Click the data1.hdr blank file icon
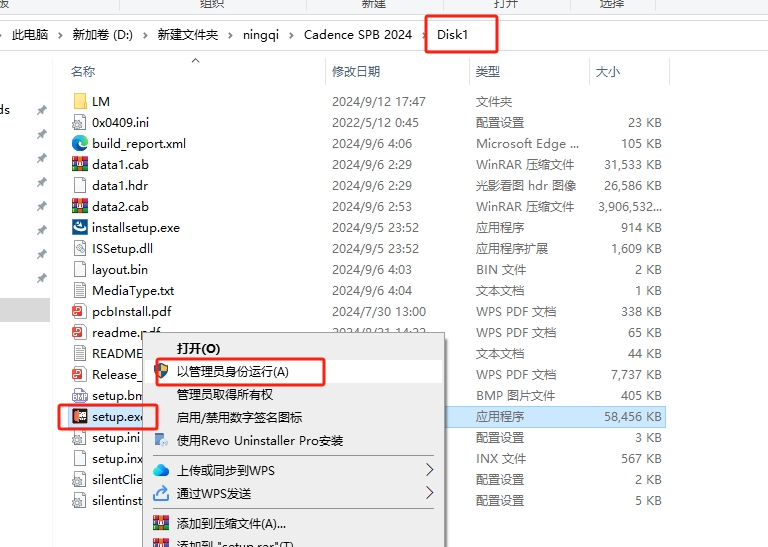 pyautogui.click(x=80, y=186)
